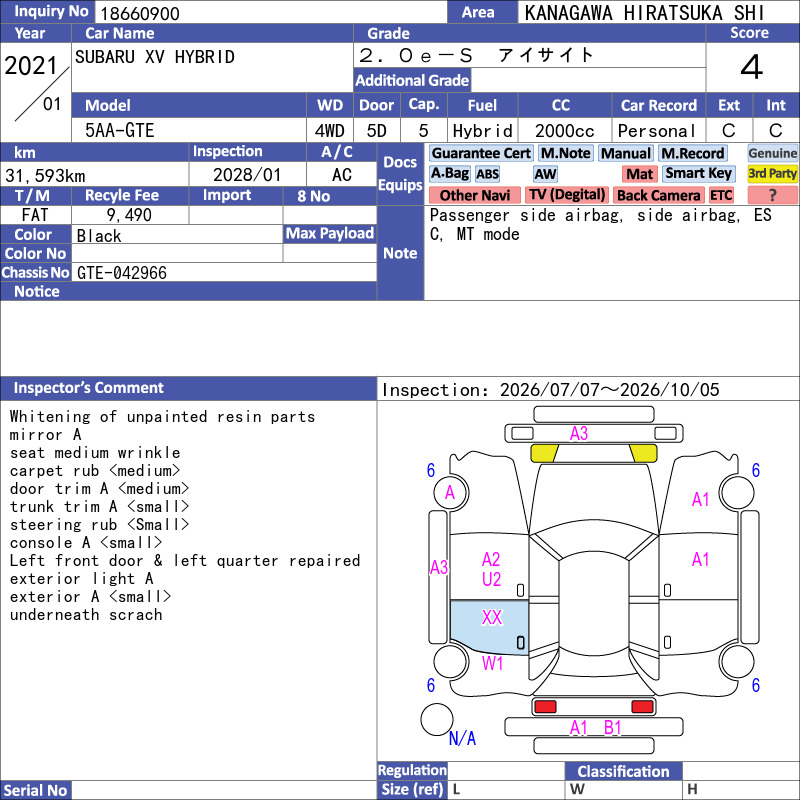Click the XX replaced-panel mark
This screenshot has height=800, width=800.
492,617
